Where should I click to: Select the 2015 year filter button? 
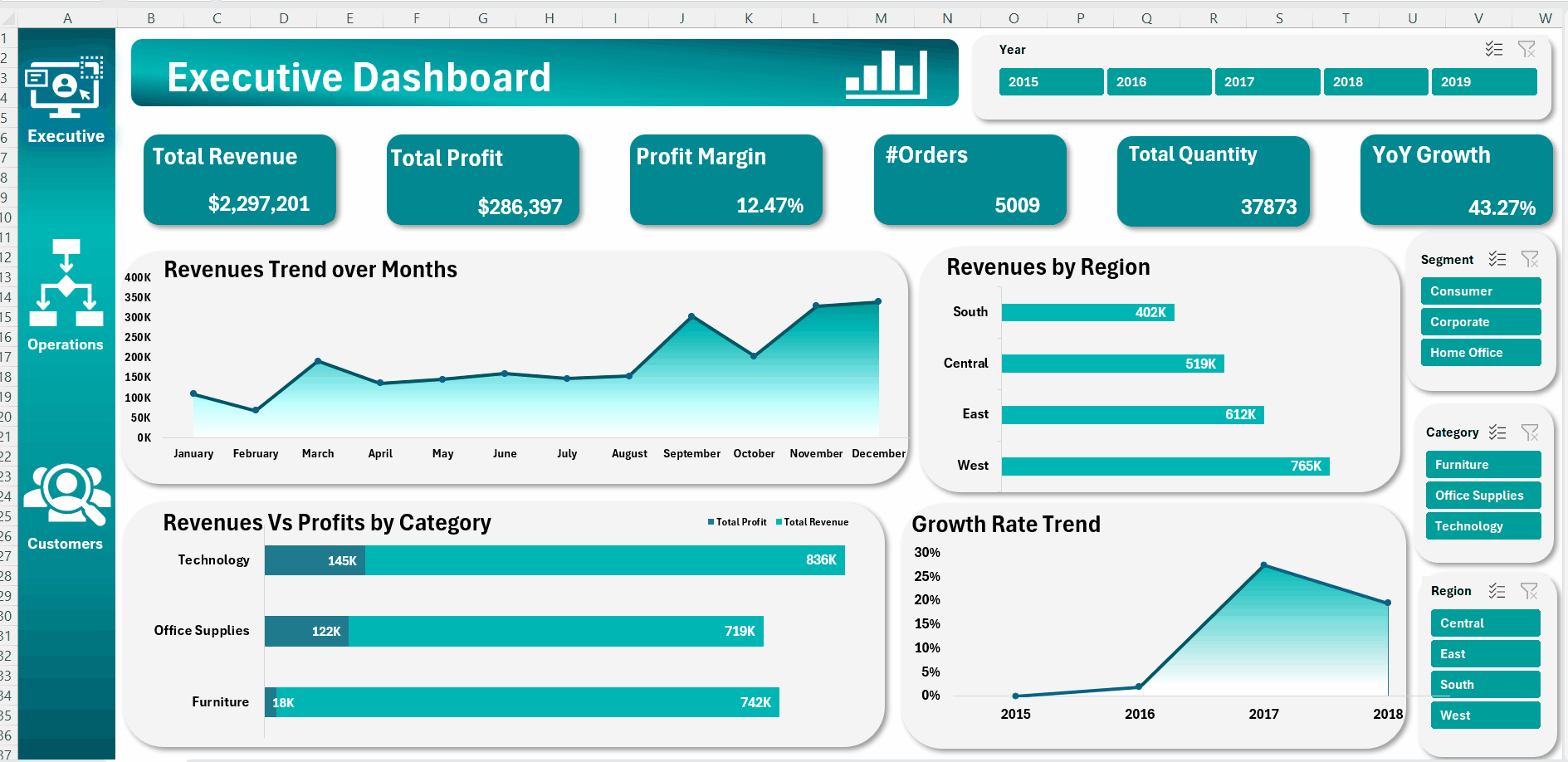(x=1051, y=81)
